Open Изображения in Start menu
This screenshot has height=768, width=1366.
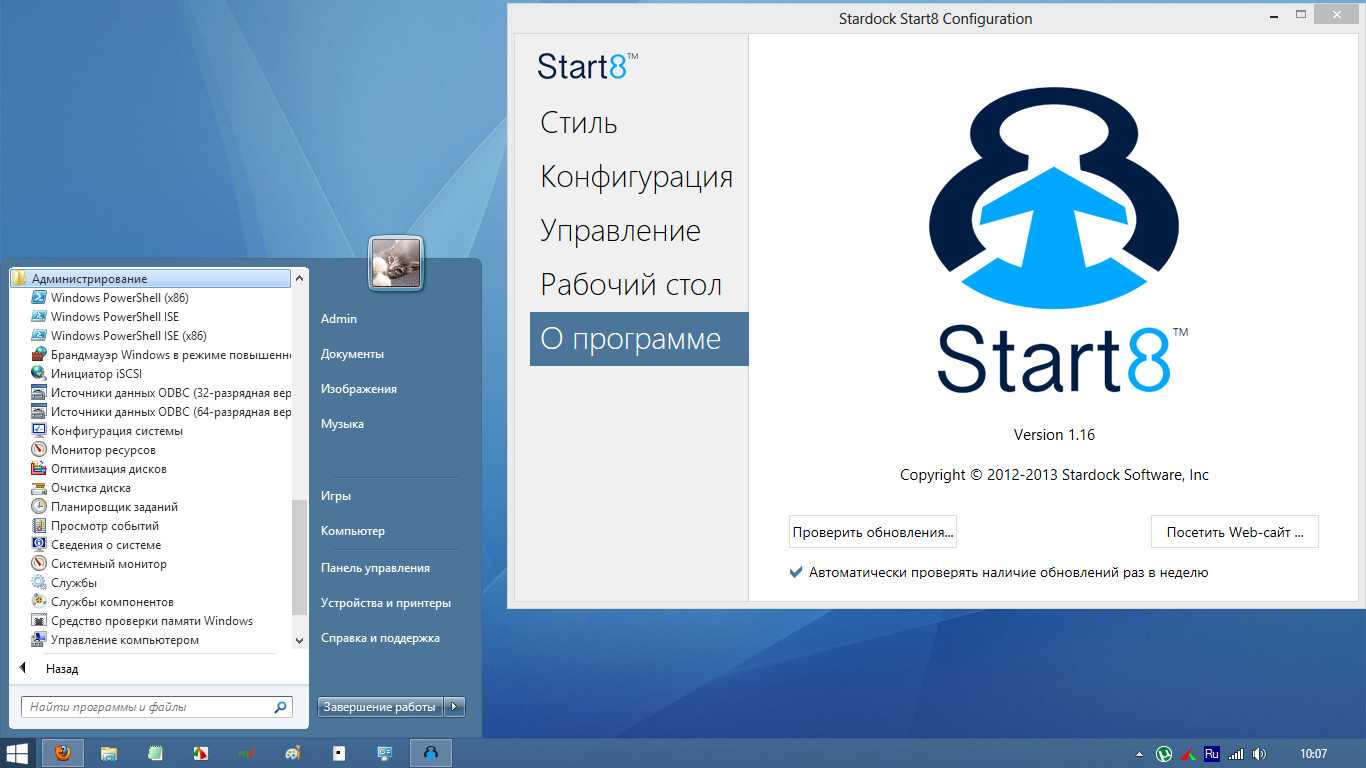[x=359, y=389]
